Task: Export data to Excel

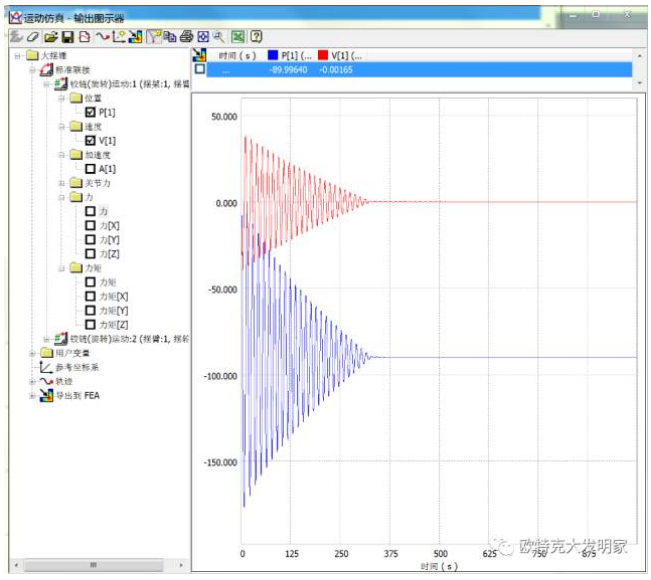Action: tap(238, 37)
